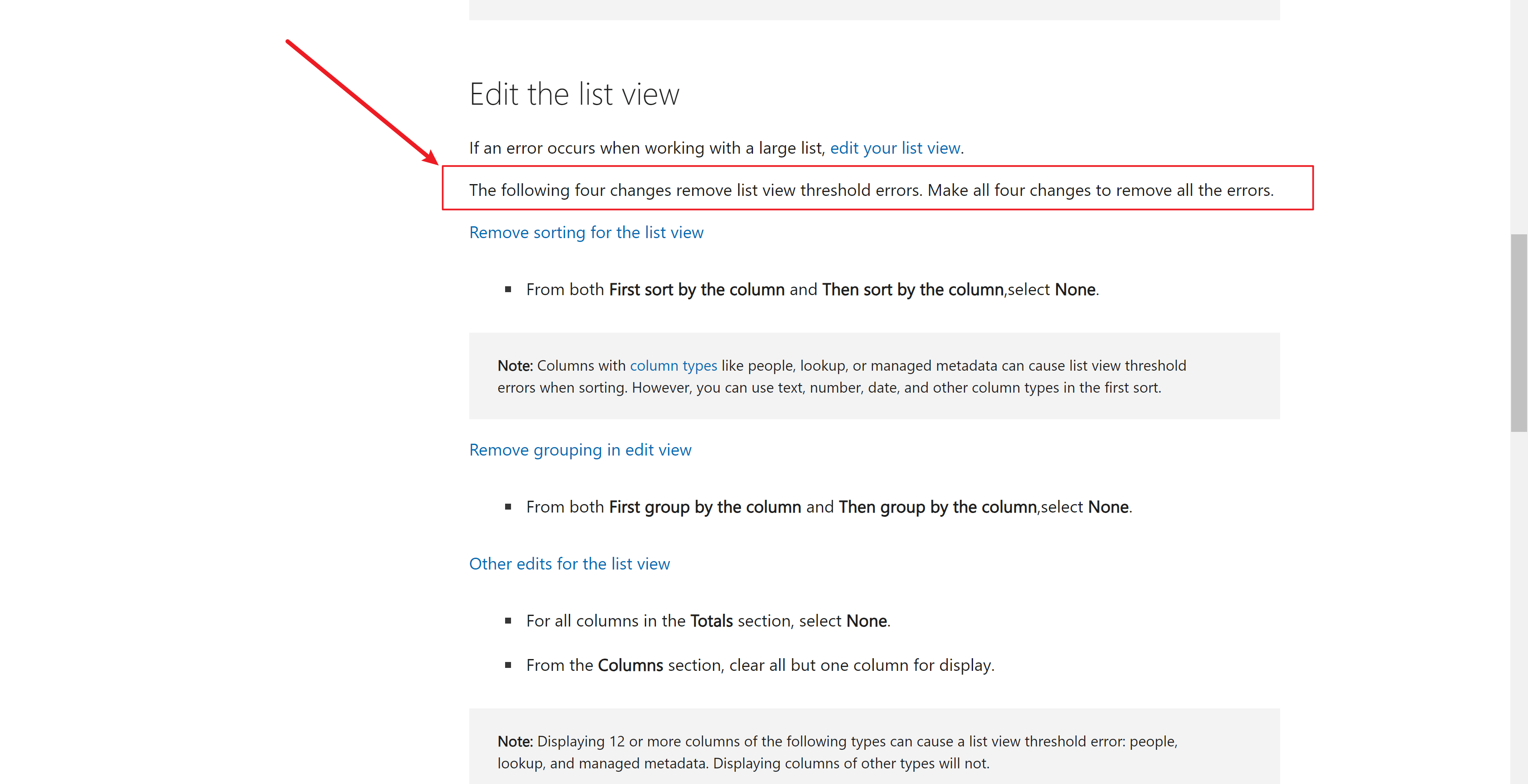Expand 'Remove grouping in edit view' section
This screenshot has width=1528, height=784.
click(580, 450)
